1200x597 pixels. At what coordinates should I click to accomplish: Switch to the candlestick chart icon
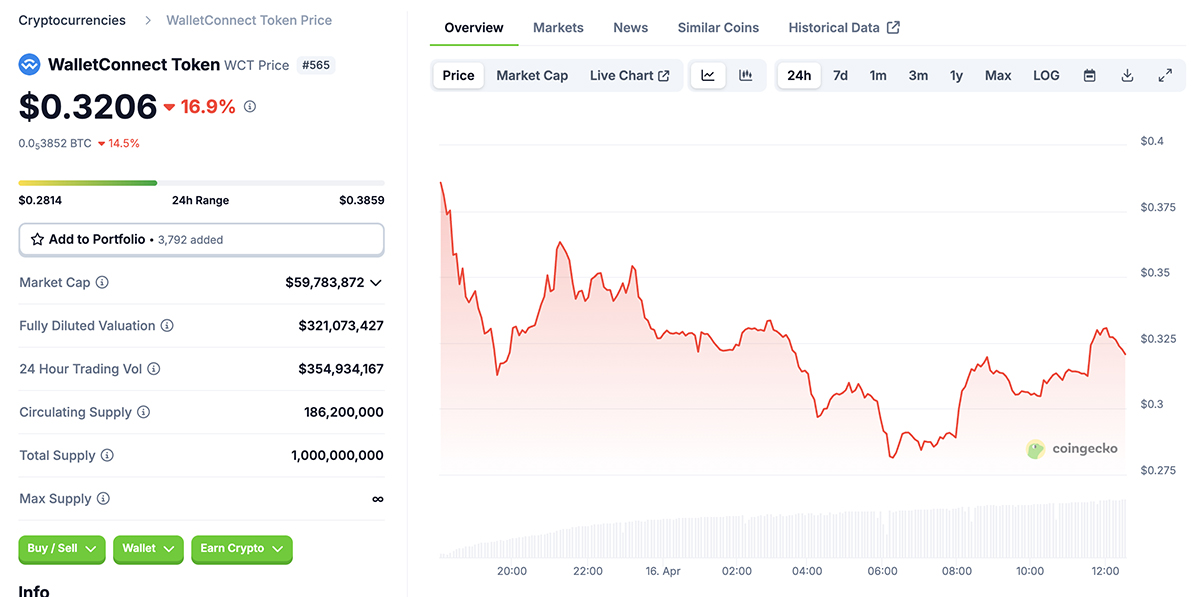(745, 75)
